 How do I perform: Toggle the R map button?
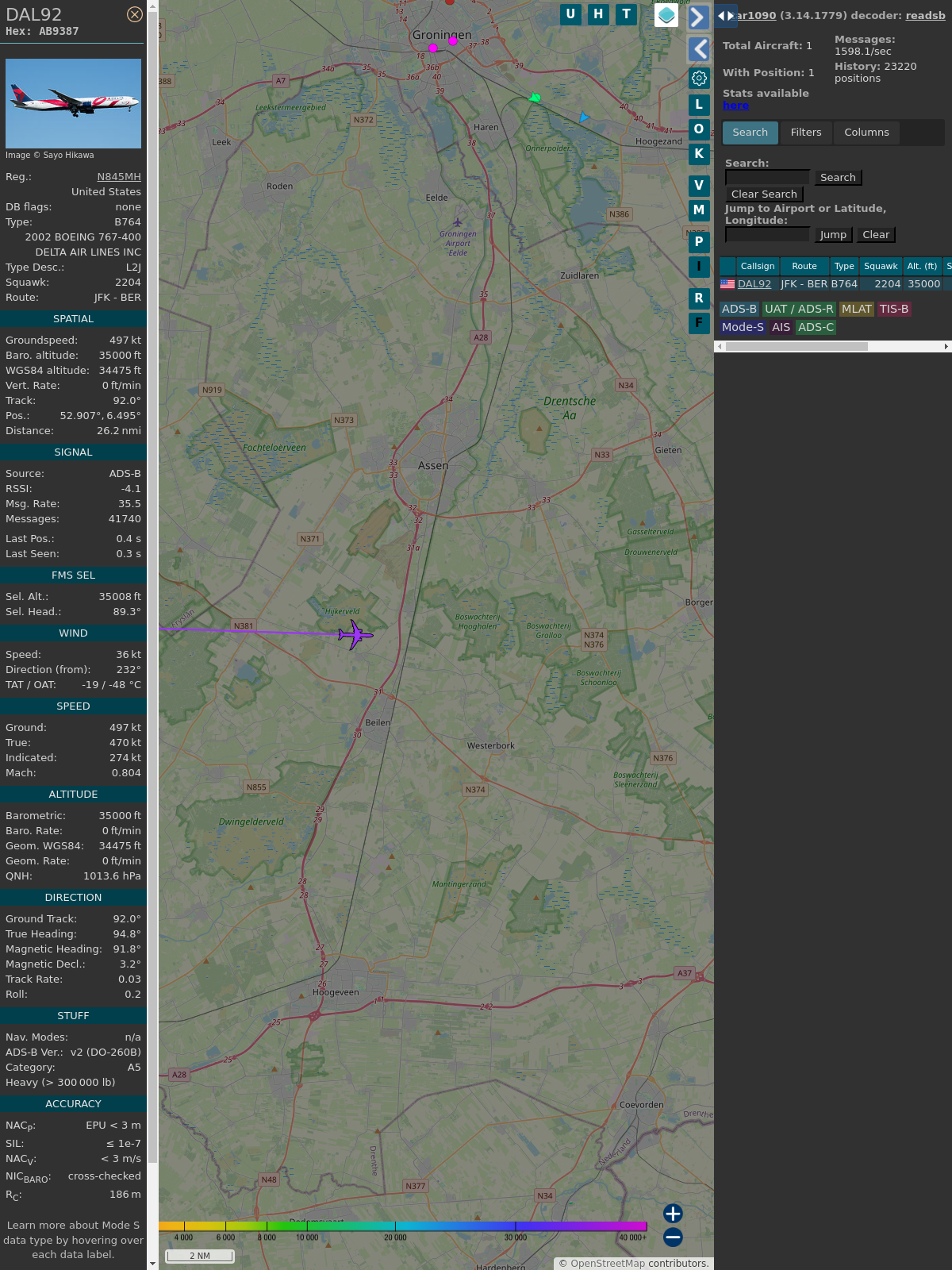click(699, 298)
